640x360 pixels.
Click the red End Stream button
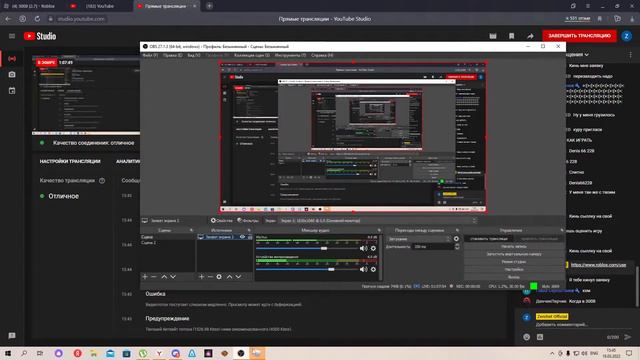coord(579,36)
